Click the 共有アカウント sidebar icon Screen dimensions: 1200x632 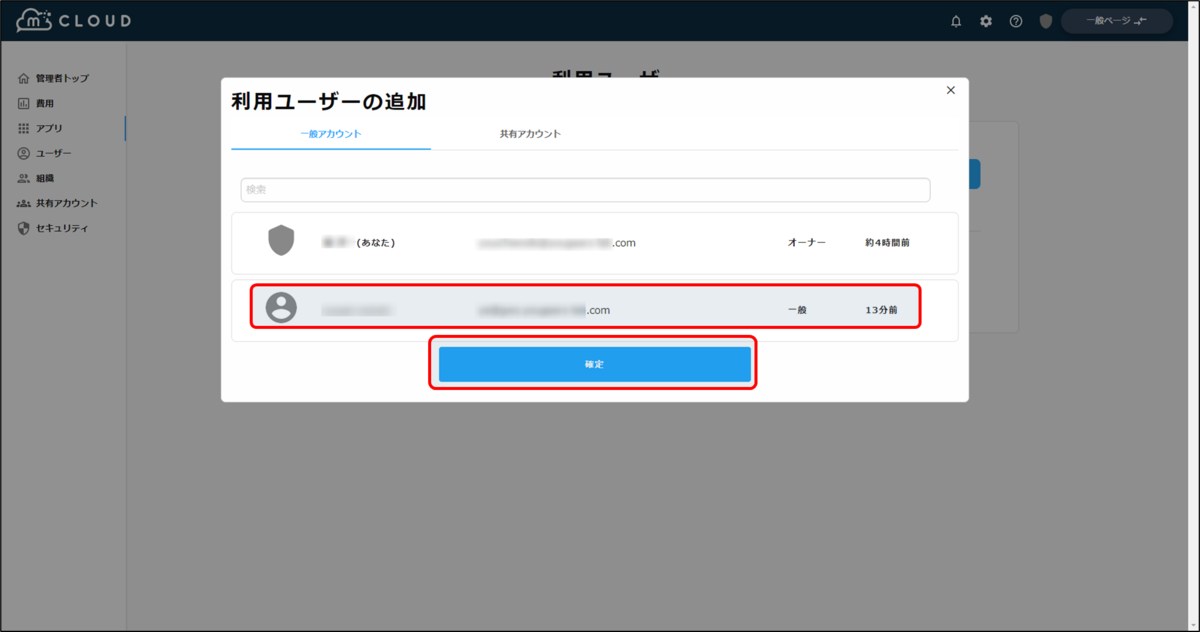(22, 202)
